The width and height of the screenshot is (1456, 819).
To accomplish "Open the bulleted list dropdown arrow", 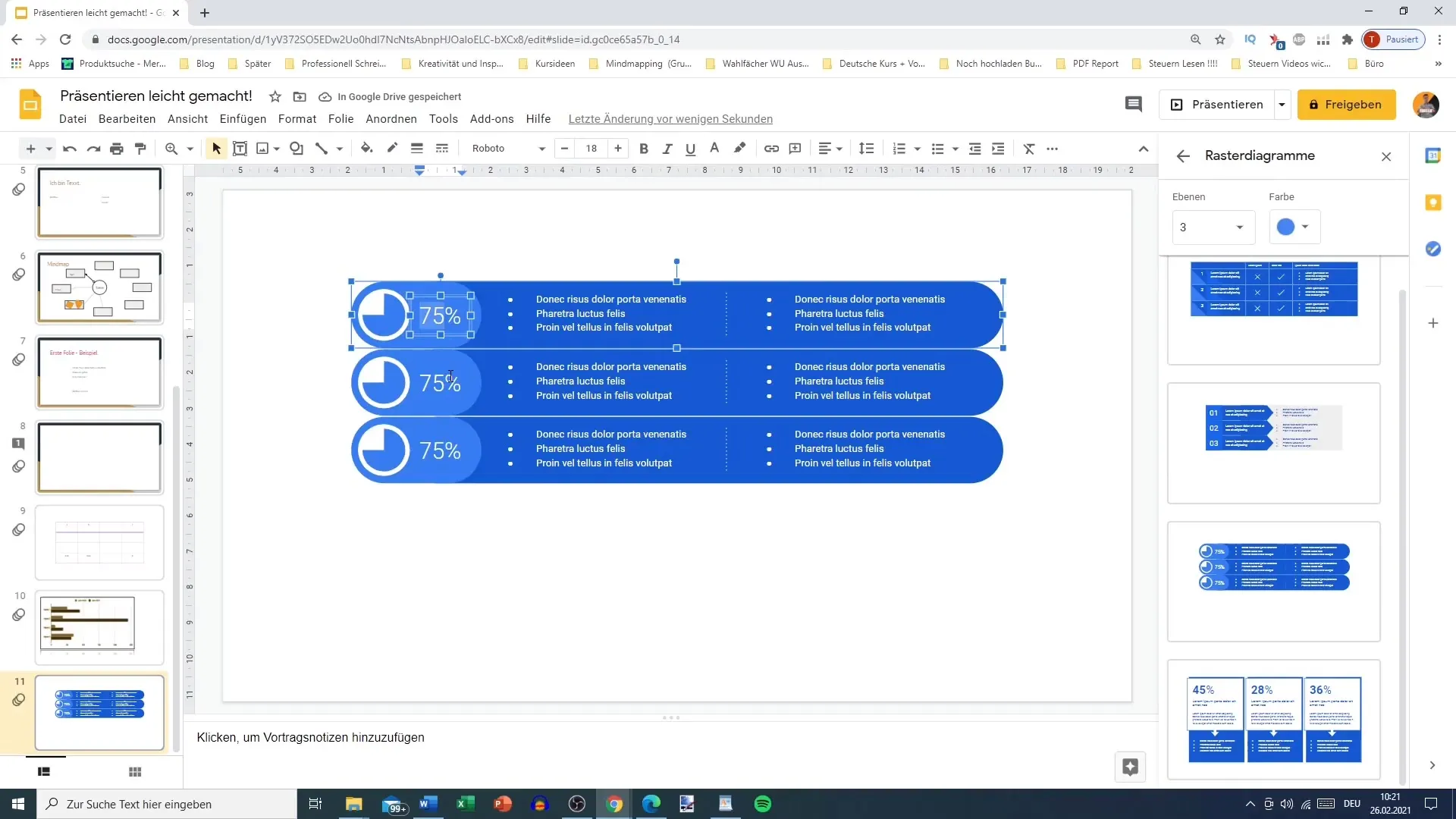I will click(x=955, y=149).
